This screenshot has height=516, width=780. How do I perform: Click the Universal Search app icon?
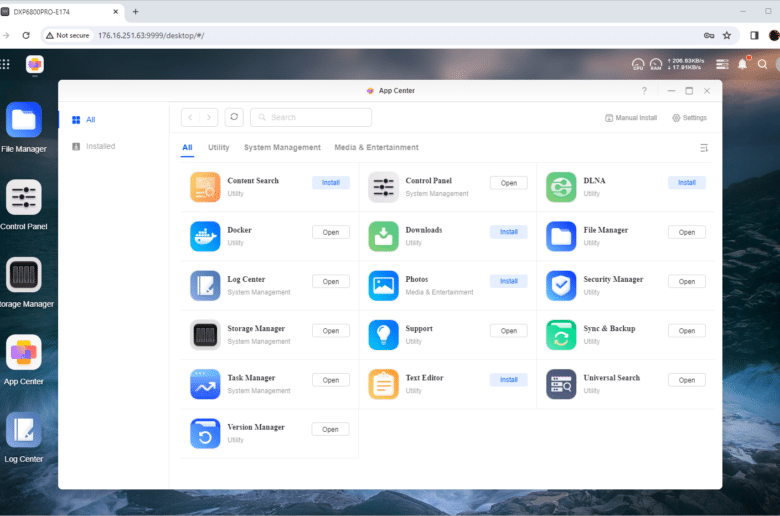click(561, 384)
